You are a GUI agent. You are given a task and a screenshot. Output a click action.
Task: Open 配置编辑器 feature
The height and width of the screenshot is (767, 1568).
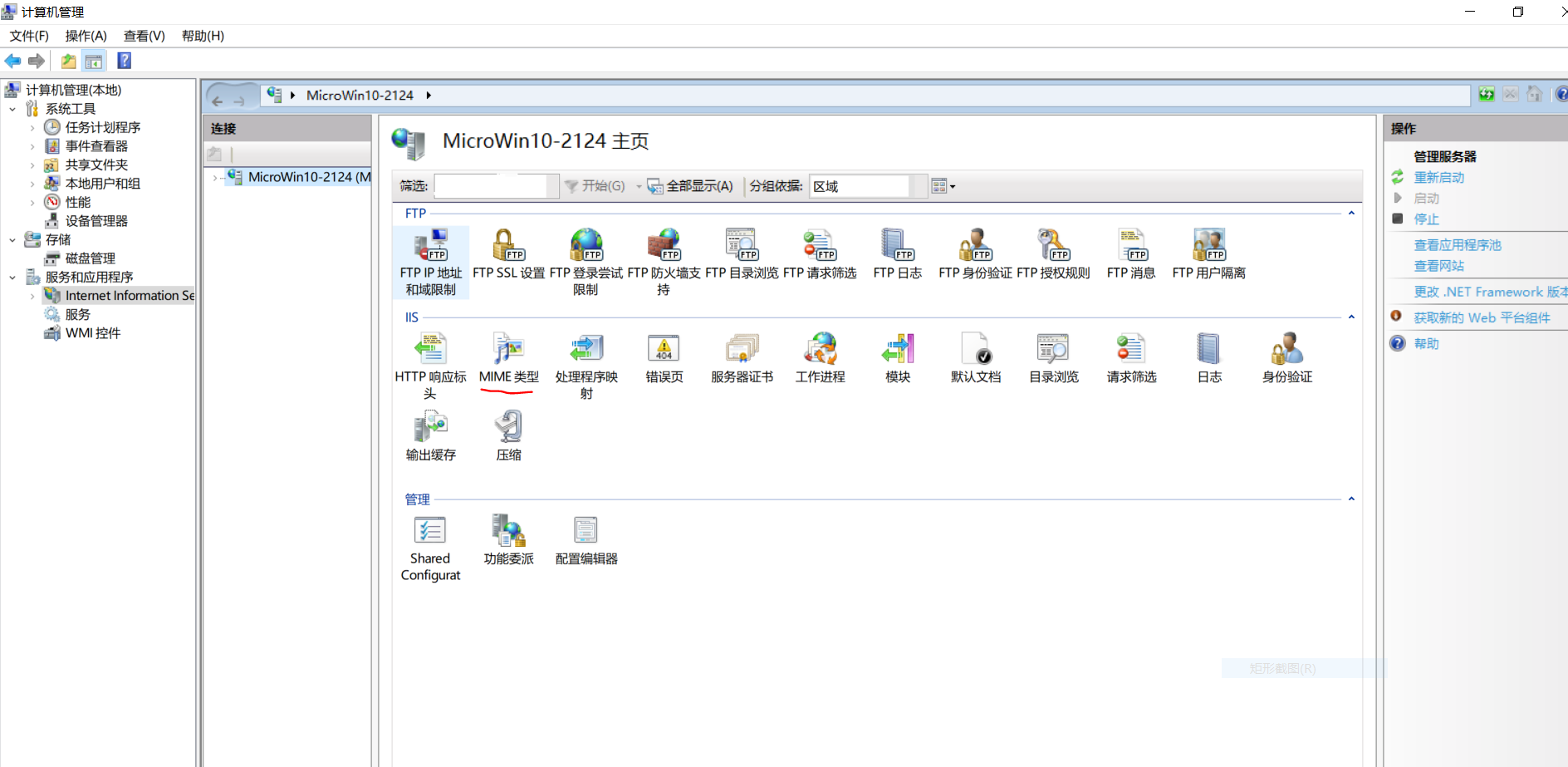click(586, 540)
